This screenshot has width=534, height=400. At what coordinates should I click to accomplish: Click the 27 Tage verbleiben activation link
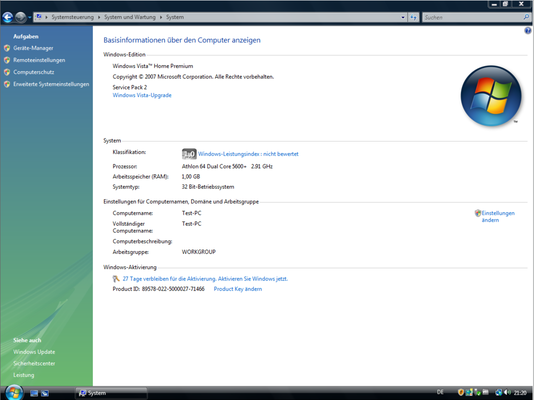(x=205, y=279)
